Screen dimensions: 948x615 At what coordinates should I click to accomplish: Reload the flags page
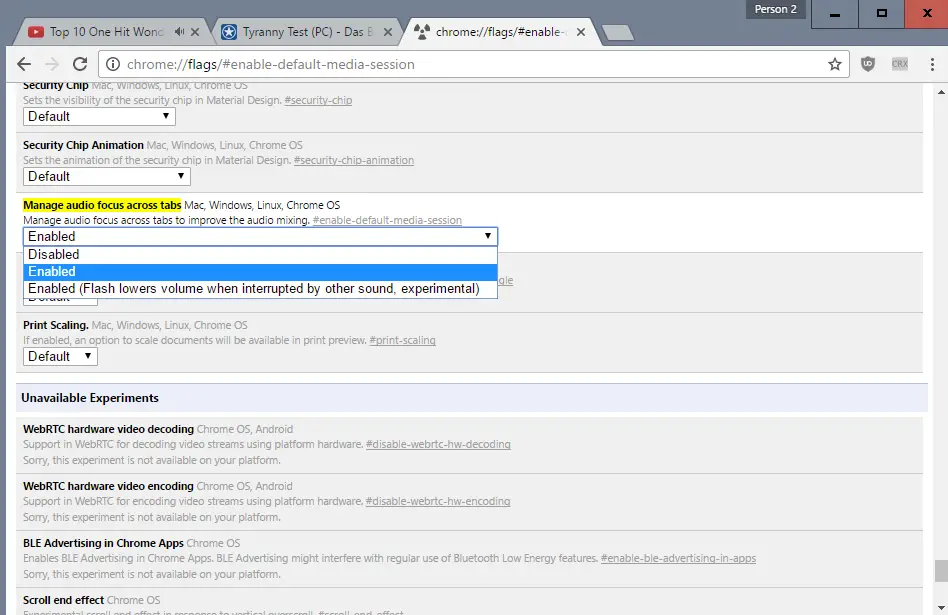[x=80, y=64]
